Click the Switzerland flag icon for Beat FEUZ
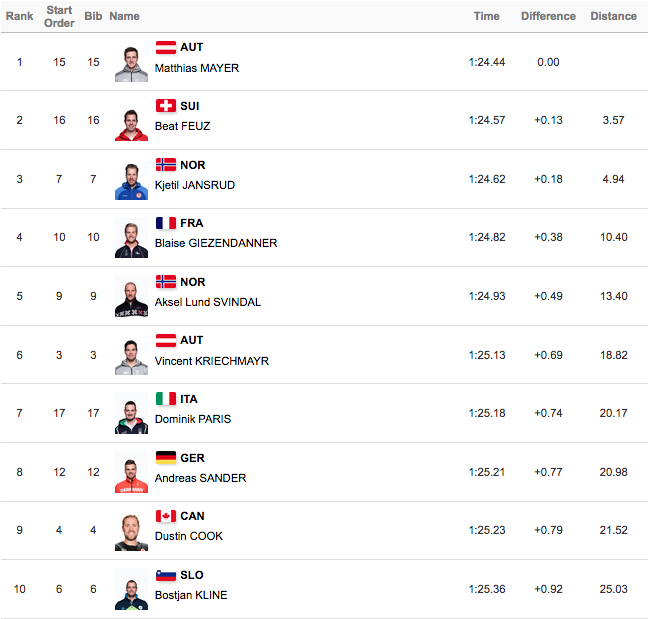 (x=166, y=106)
